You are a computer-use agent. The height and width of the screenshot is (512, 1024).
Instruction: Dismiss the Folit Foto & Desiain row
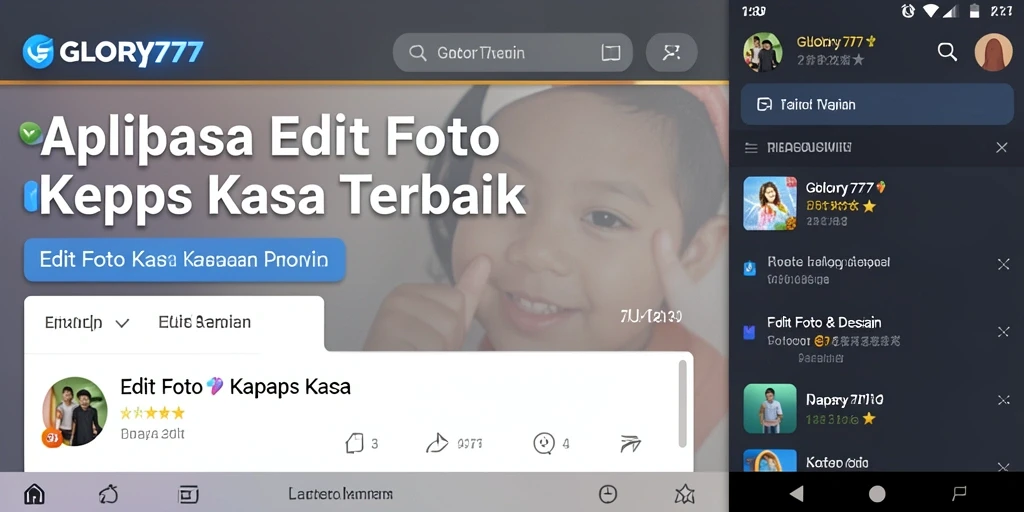coord(1004,332)
